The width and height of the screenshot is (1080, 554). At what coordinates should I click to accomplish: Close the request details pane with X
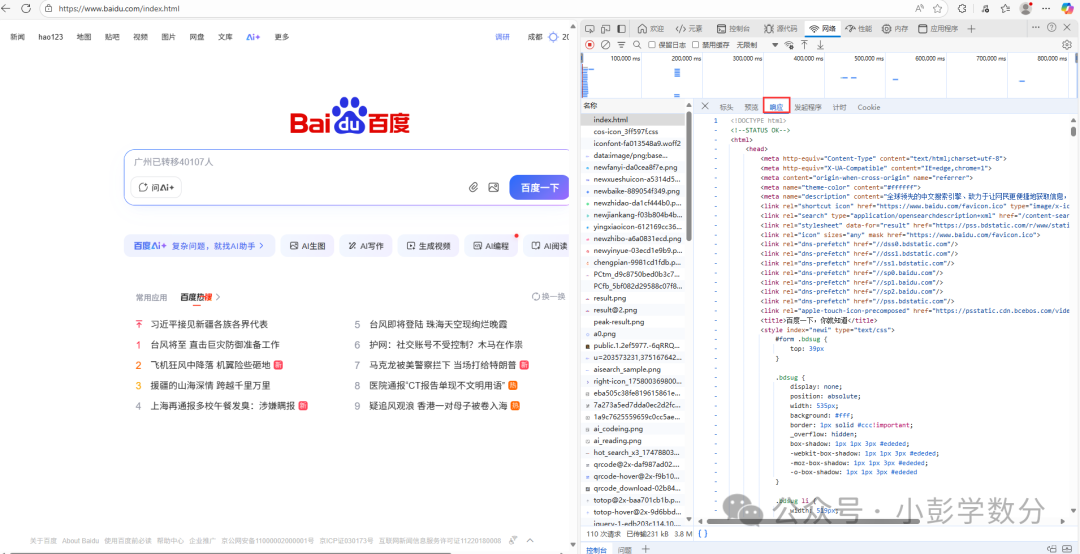tap(705, 106)
